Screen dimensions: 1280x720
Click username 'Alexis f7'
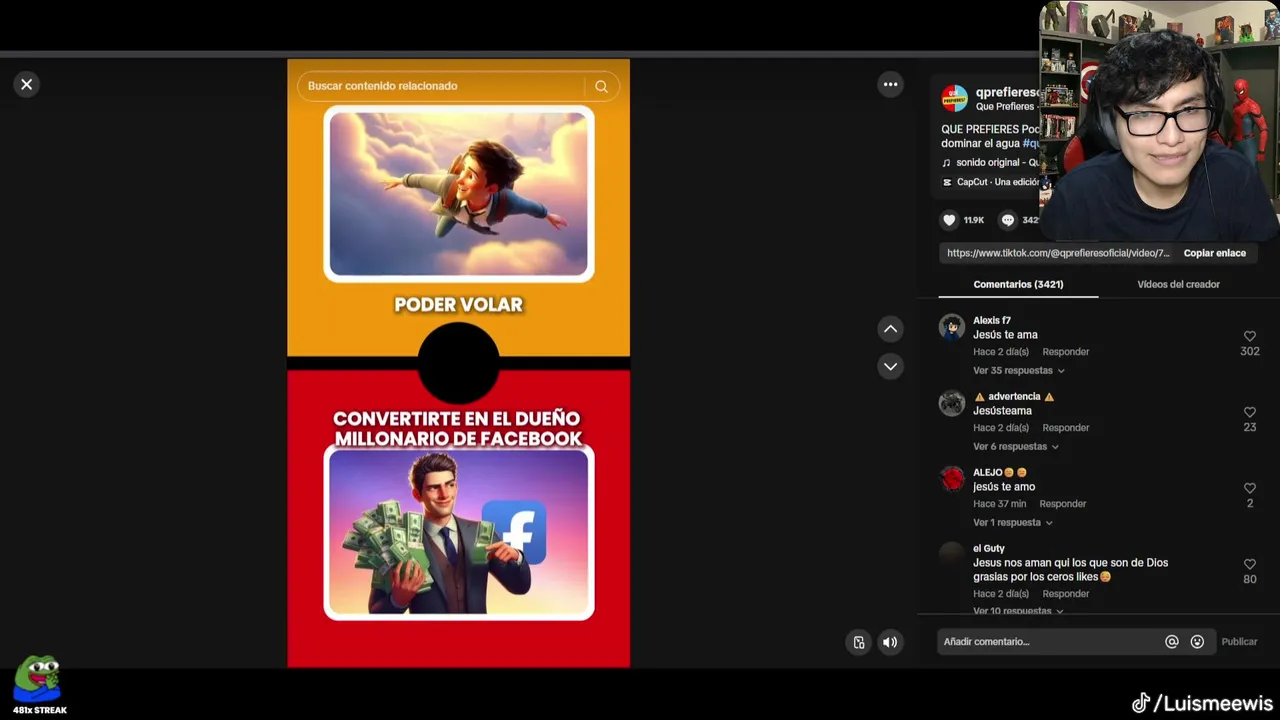click(x=992, y=321)
